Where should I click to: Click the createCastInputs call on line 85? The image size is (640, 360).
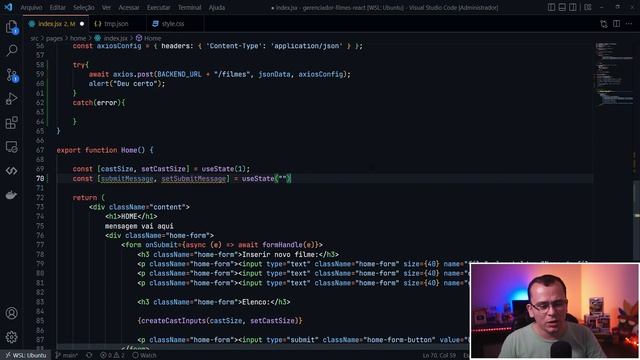pyautogui.click(x=220, y=321)
